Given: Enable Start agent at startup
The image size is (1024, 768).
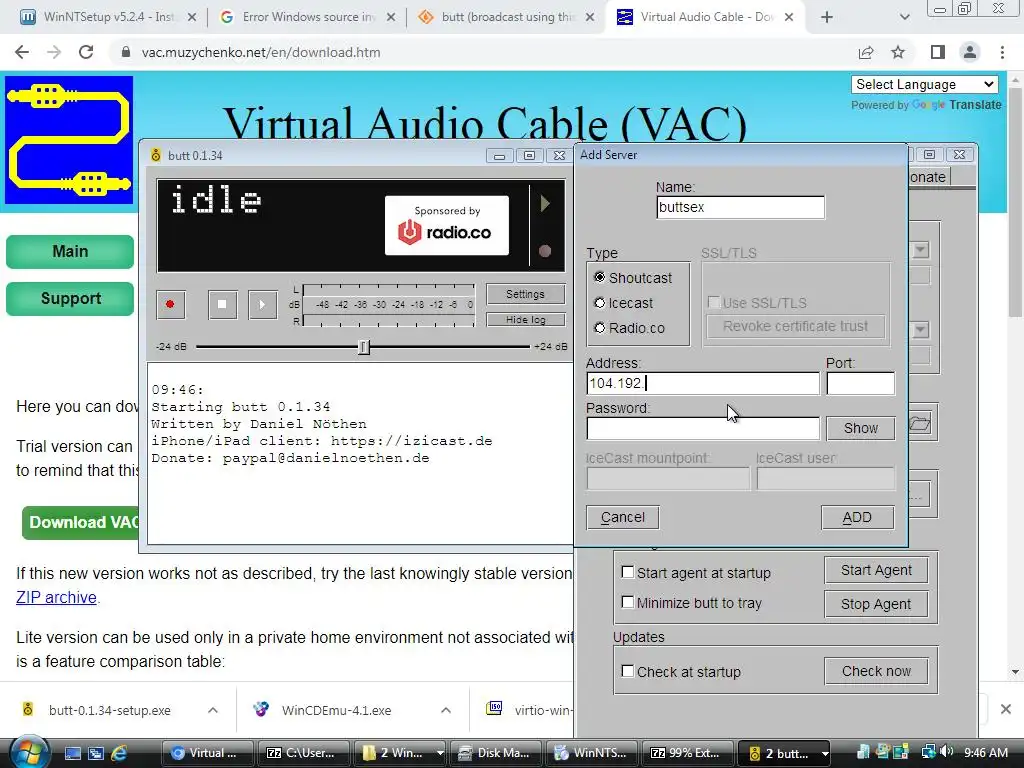Looking at the screenshot, I should 628,572.
